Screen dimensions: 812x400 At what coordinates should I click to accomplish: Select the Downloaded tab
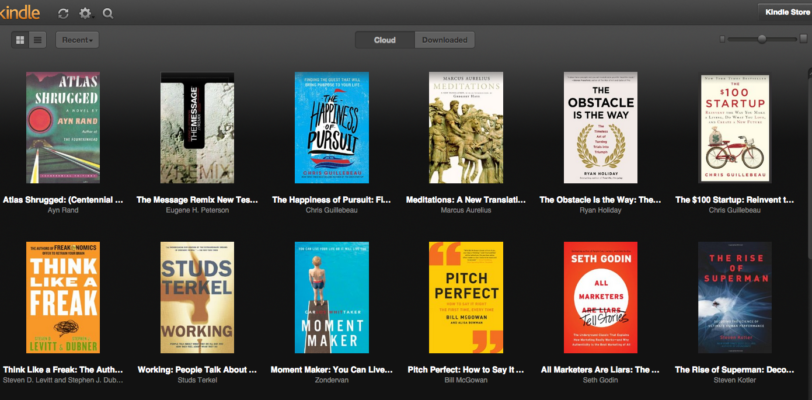pyautogui.click(x=444, y=40)
